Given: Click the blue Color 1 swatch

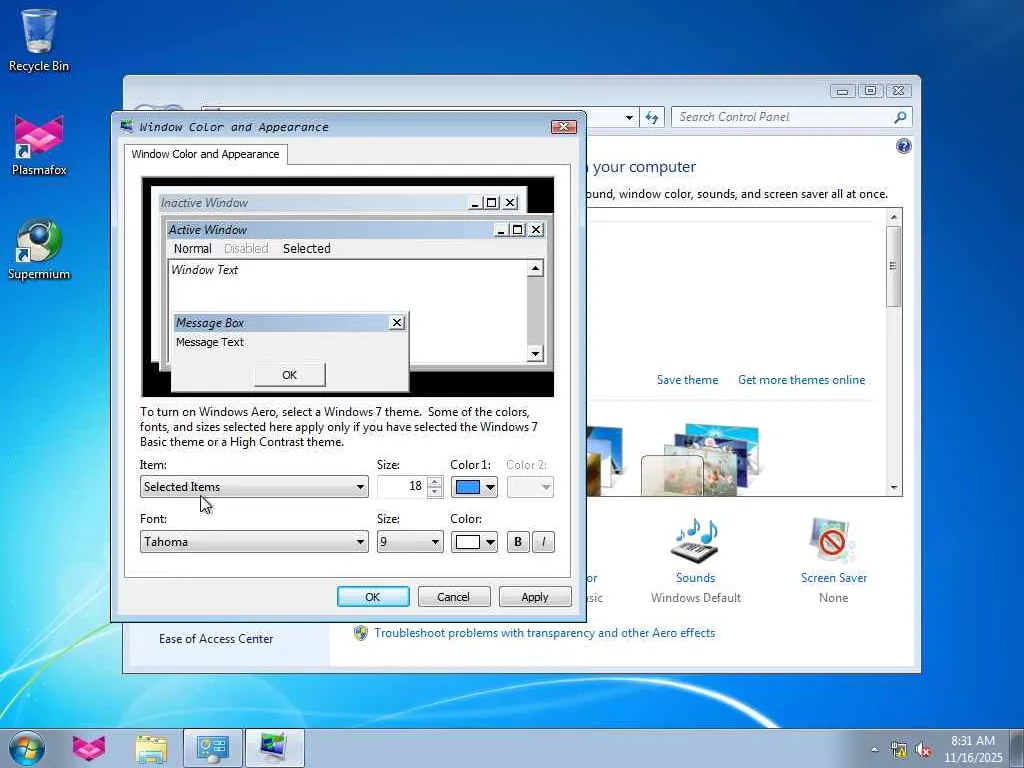Looking at the screenshot, I should point(468,487).
